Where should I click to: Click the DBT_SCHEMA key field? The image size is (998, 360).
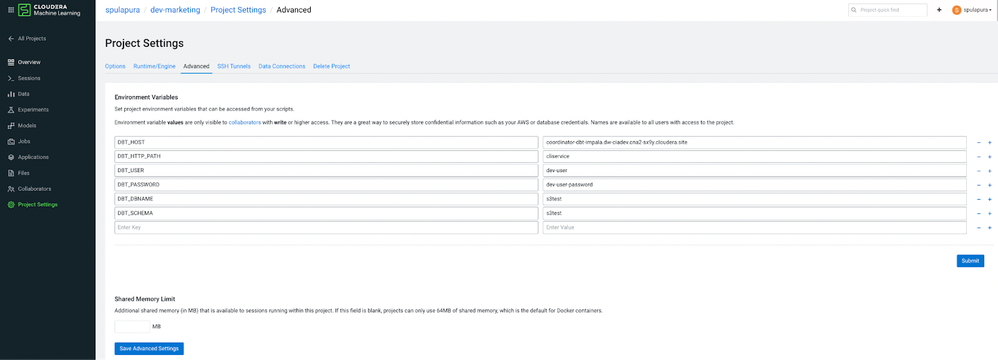coord(326,213)
